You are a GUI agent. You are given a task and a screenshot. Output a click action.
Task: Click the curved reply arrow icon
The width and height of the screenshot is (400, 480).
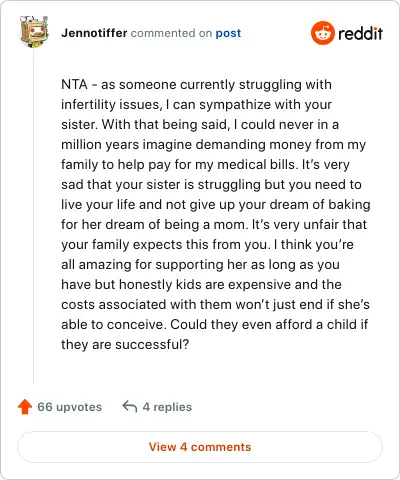(x=130, y=406)
